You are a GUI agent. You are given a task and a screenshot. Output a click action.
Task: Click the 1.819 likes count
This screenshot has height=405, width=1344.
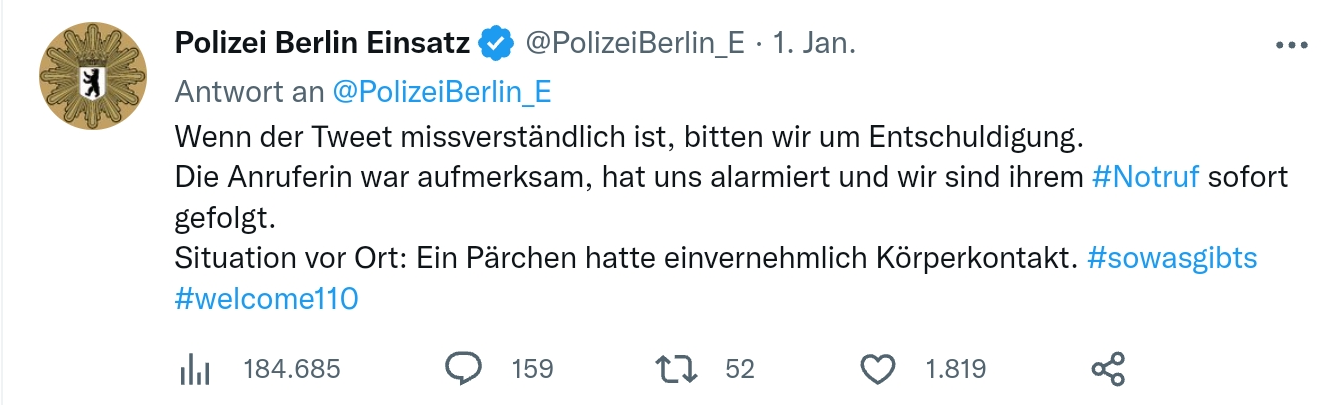tap(956, 369)
